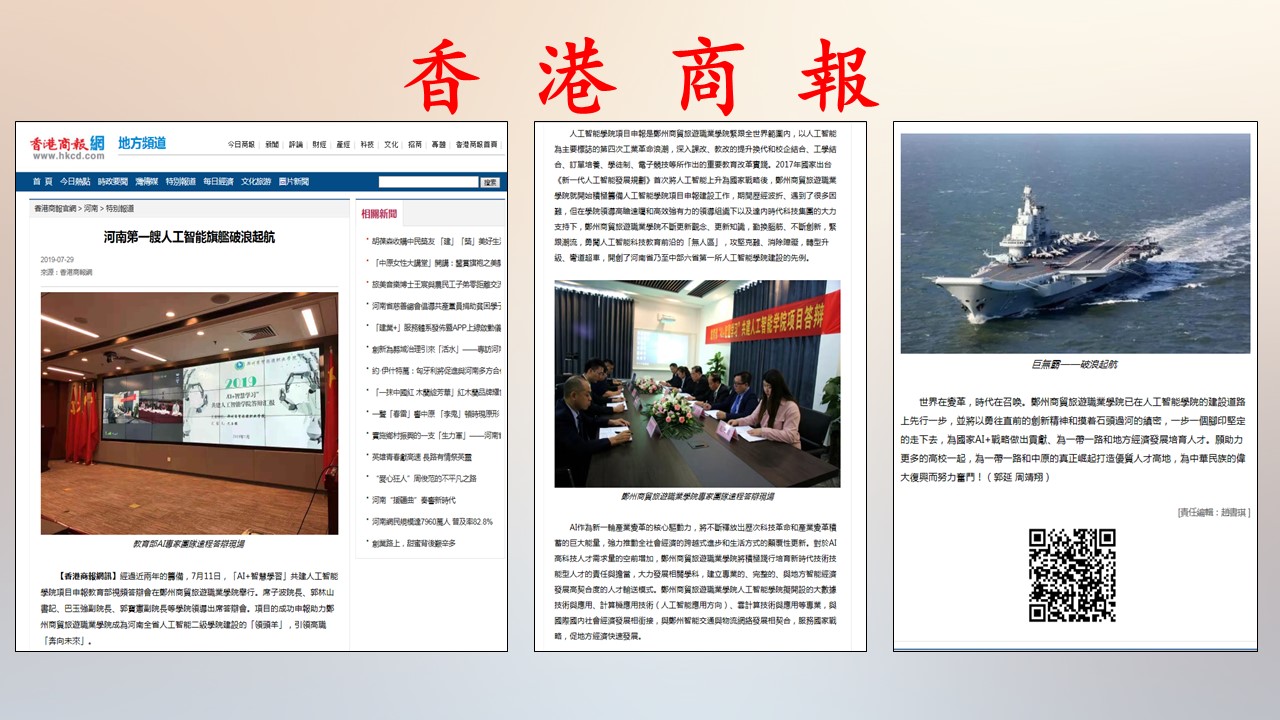The width and height of the screenshot is (1280, 720).
Task: Go to 香港商報首頁 link
Action: 477,145
